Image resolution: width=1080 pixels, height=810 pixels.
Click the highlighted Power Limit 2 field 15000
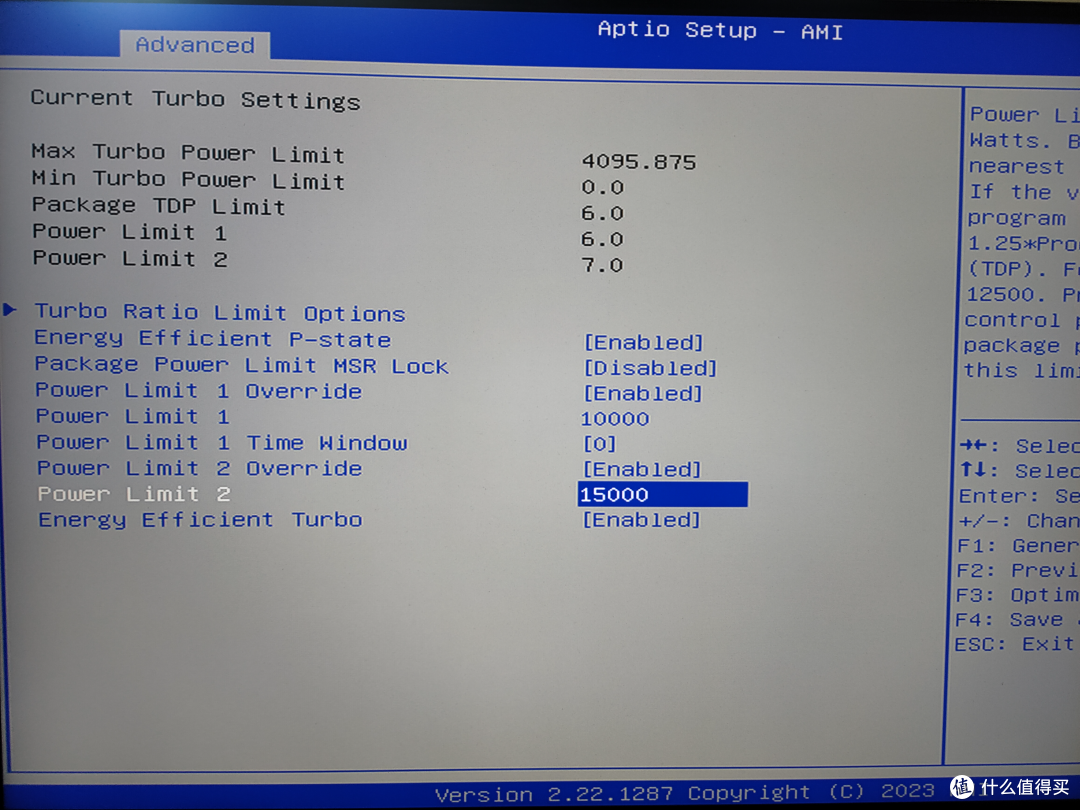click(x=662, y=494)
